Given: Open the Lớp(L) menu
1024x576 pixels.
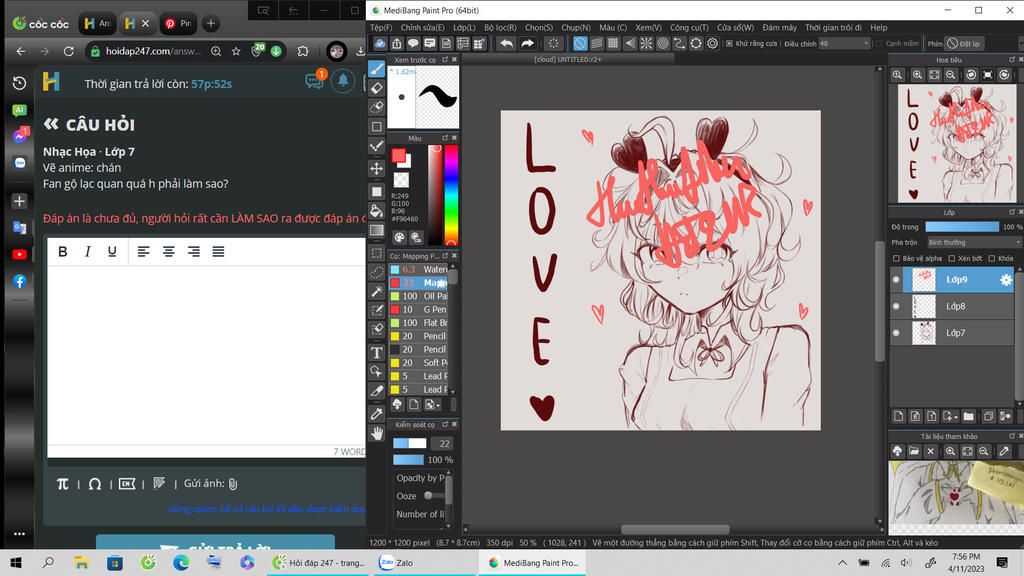Looking at the screenshot, I should (464, 27).
